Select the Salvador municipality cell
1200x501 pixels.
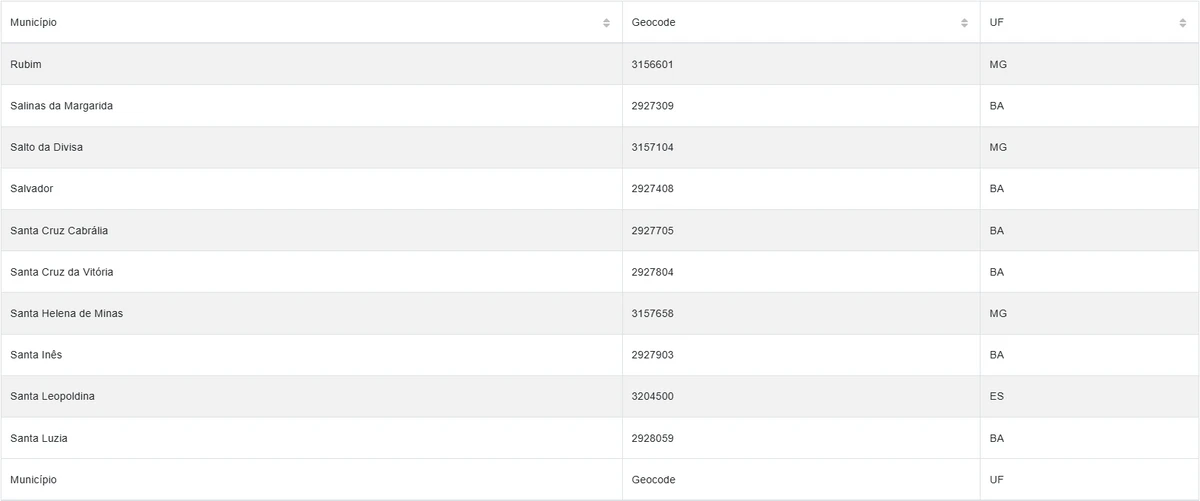click(x=32, y=189)
